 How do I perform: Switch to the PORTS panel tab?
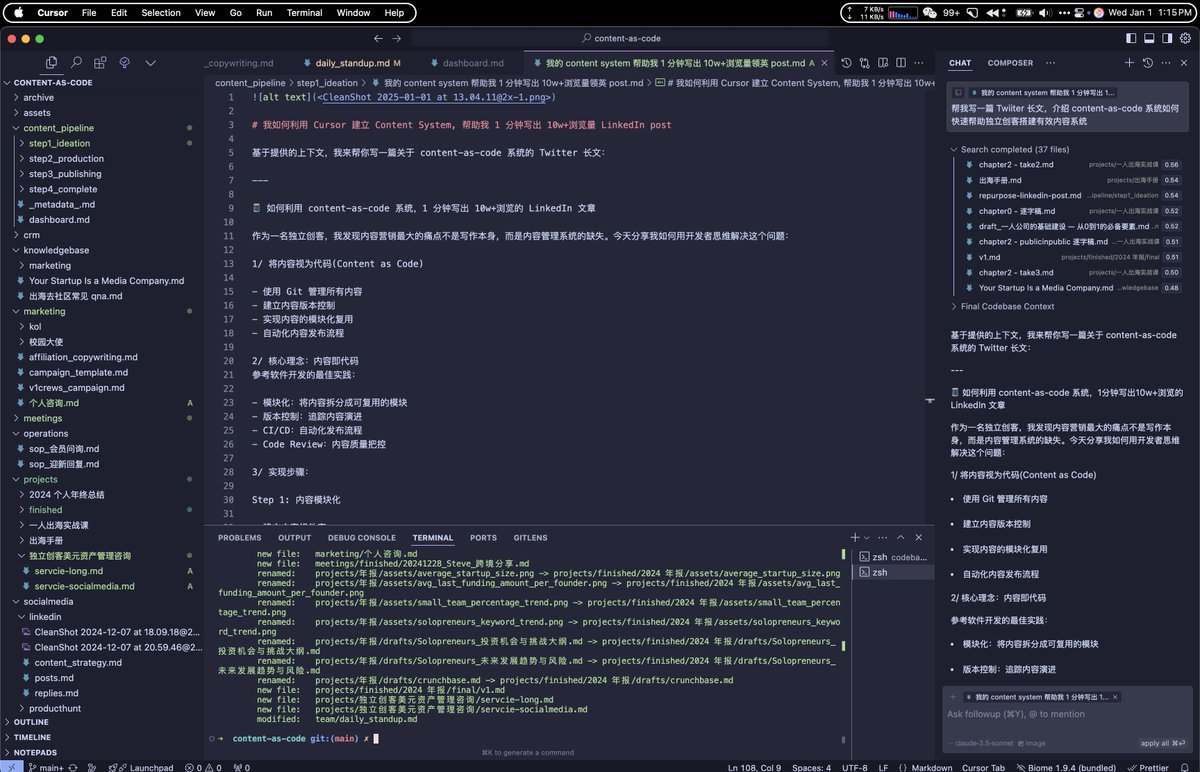[x=483, y=537]
